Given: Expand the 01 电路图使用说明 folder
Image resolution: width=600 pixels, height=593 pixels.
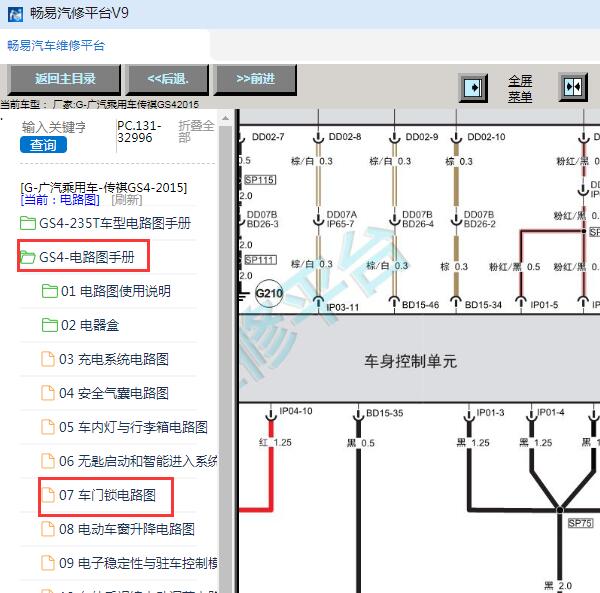Looking at the screenshot, I should pyautogui.click(x=116, y=291).
